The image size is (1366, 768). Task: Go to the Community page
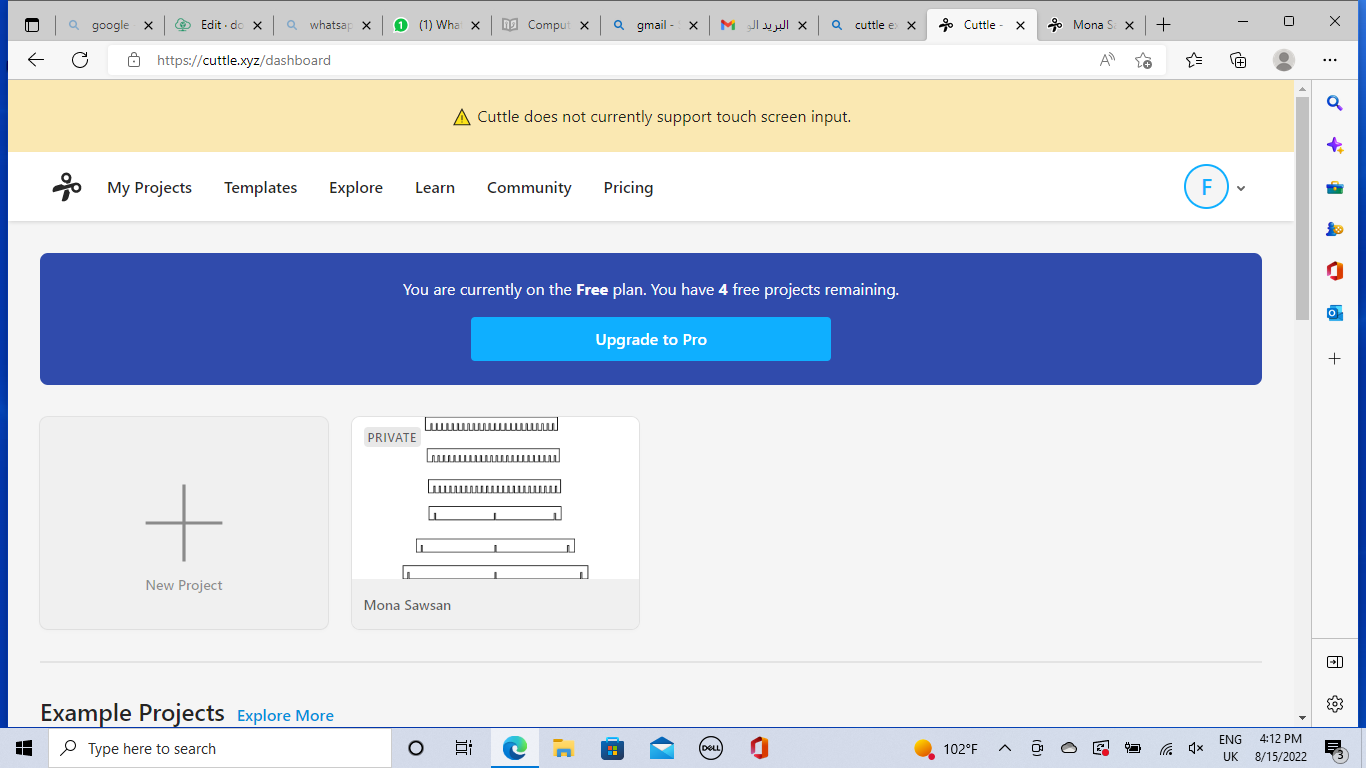(x=529, y=187)
